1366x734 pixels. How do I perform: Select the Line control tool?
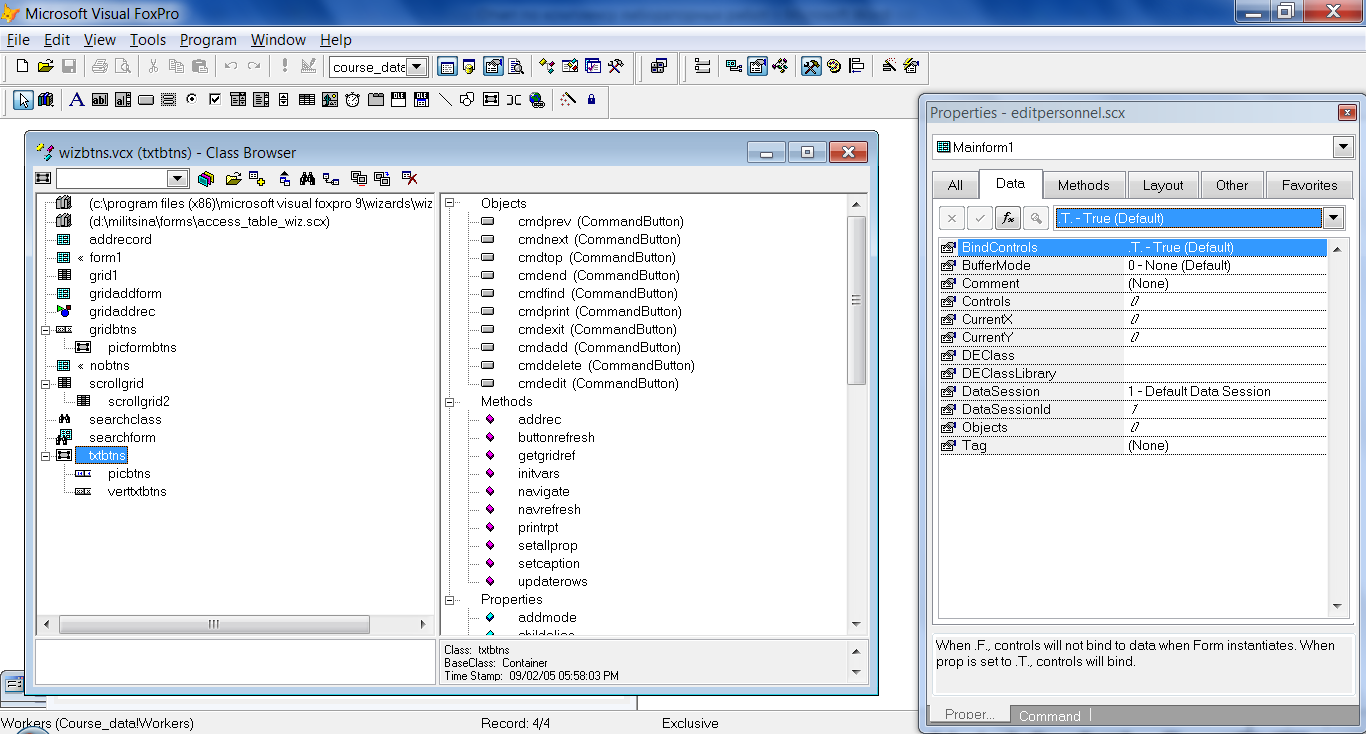click(x=445, y=100)
